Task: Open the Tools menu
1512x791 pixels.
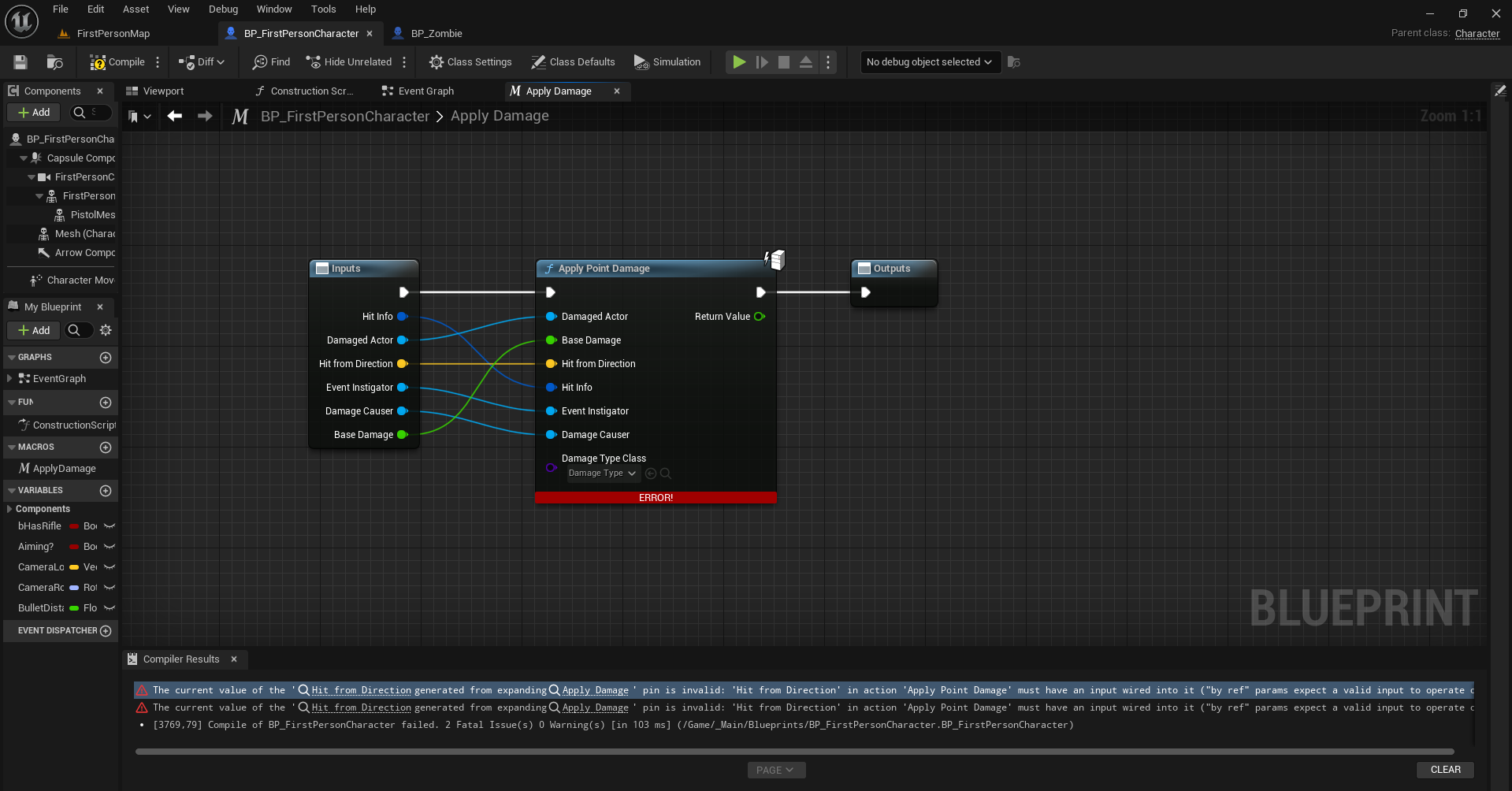Action: coord(323,9)
